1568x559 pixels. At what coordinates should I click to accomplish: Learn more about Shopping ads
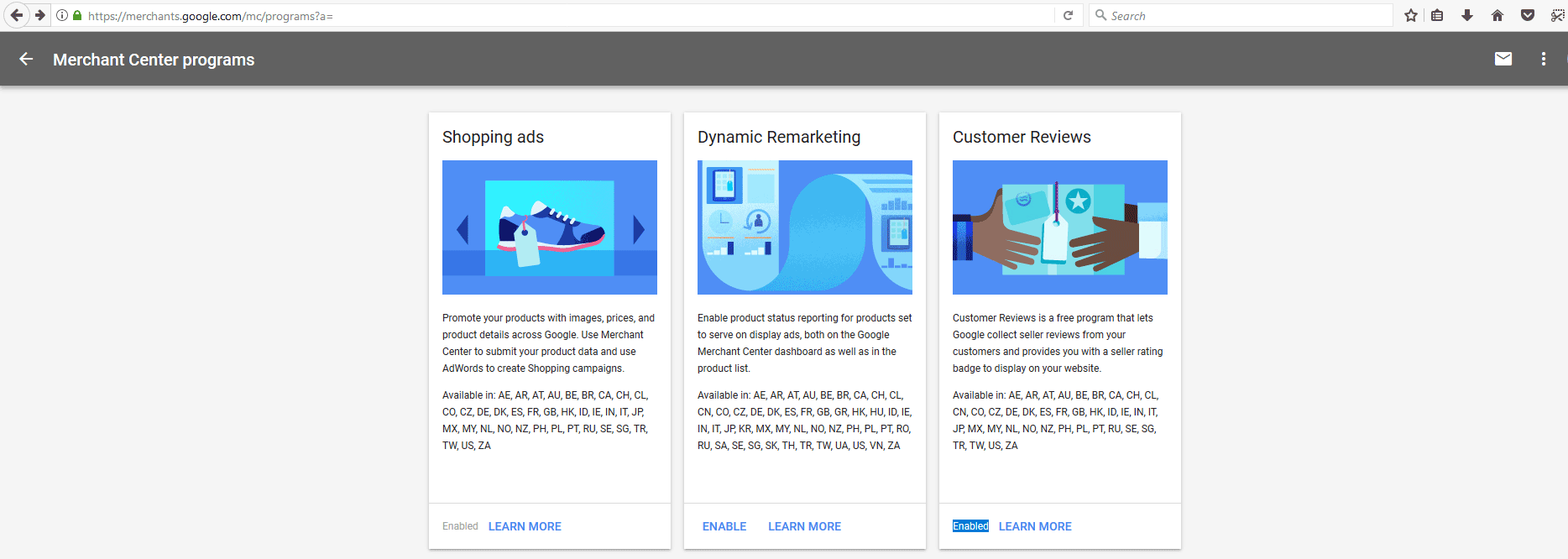(525, 526)
